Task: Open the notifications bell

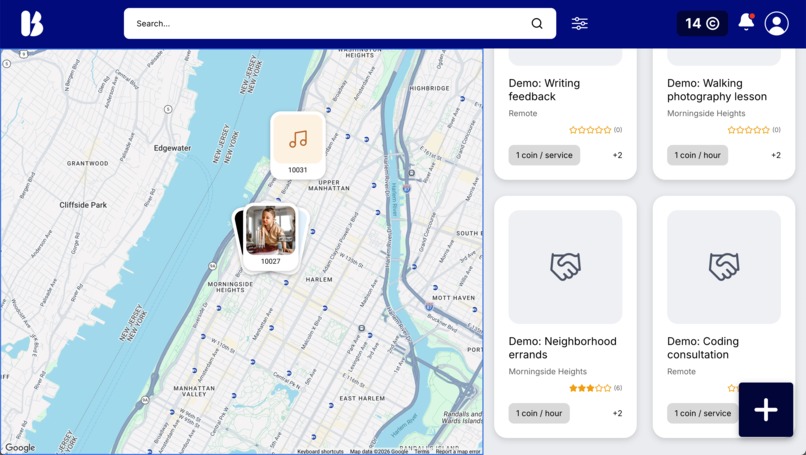Action: [x=746, y=22]
